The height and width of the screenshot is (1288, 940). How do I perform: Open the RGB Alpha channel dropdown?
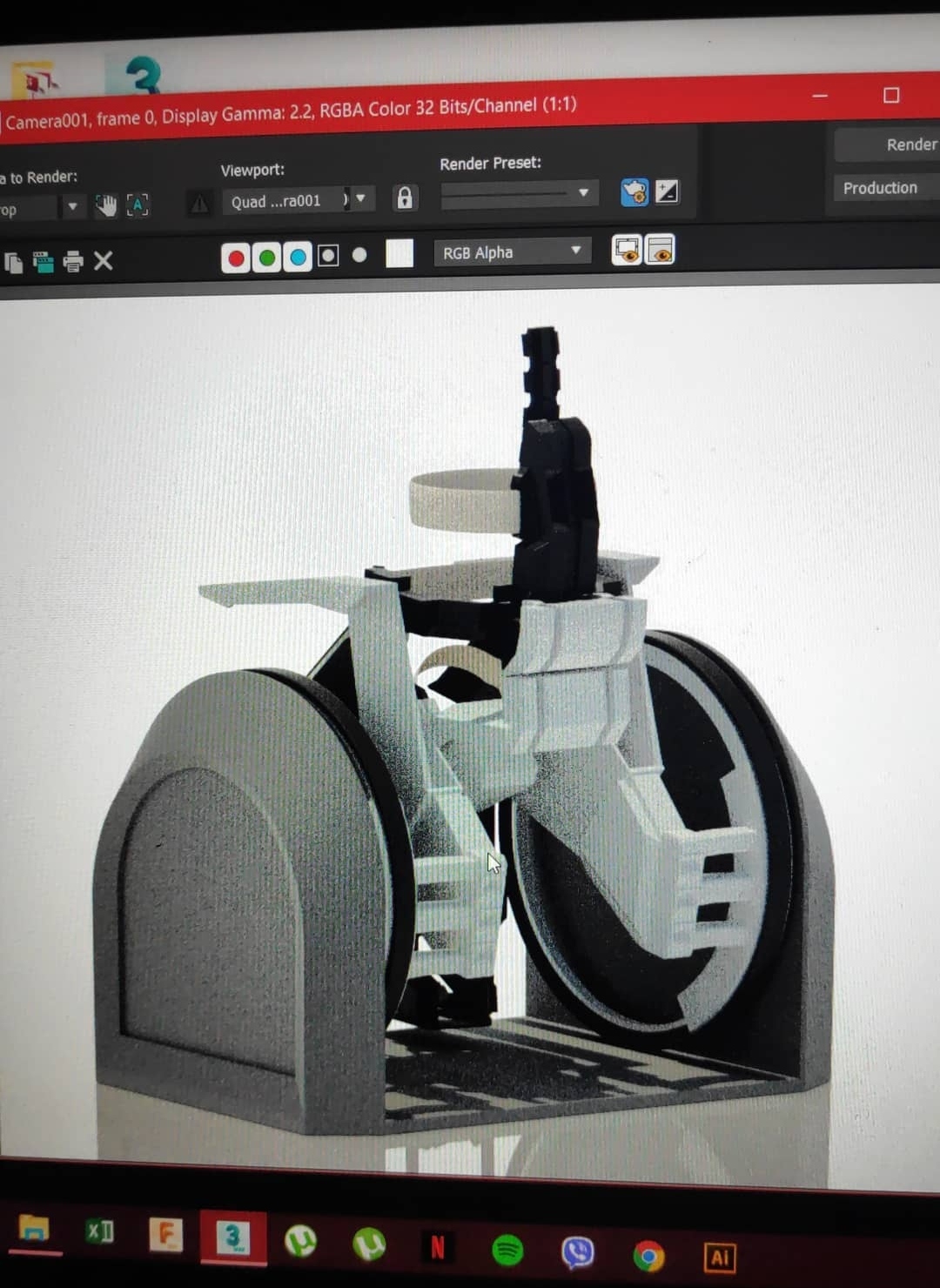coord(512,252)
